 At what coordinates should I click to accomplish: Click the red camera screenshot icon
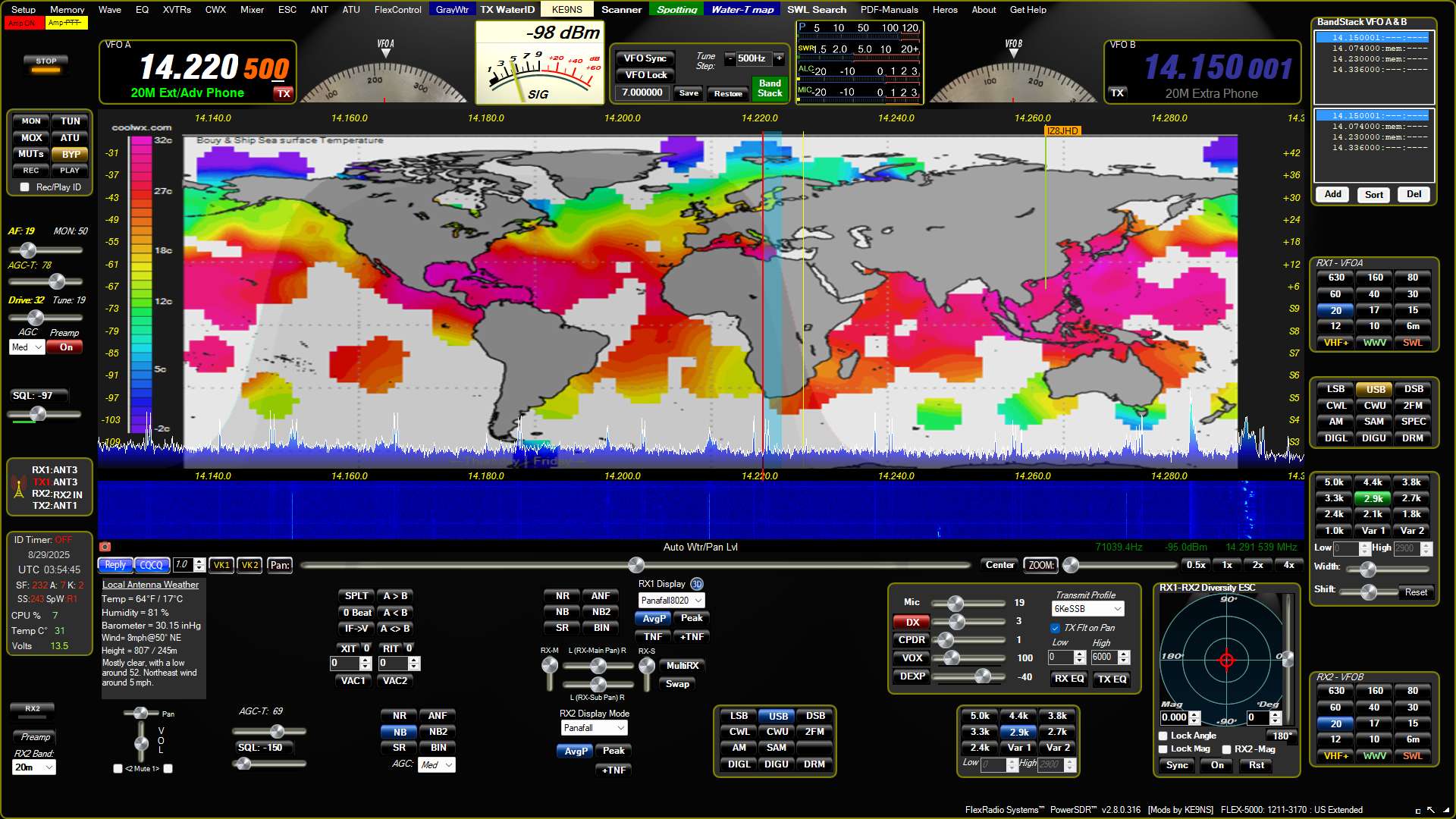pyautogui.click(x=105, y=547)
